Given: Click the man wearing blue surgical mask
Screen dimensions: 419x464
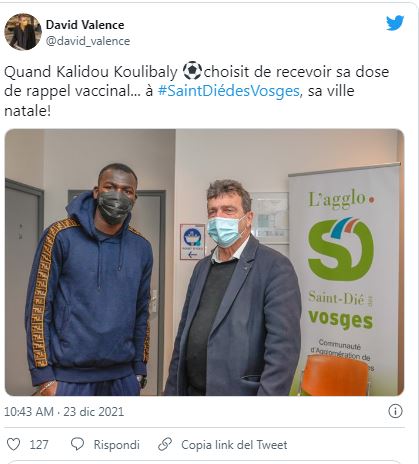Looking at the screenshot, I should 233,288.
